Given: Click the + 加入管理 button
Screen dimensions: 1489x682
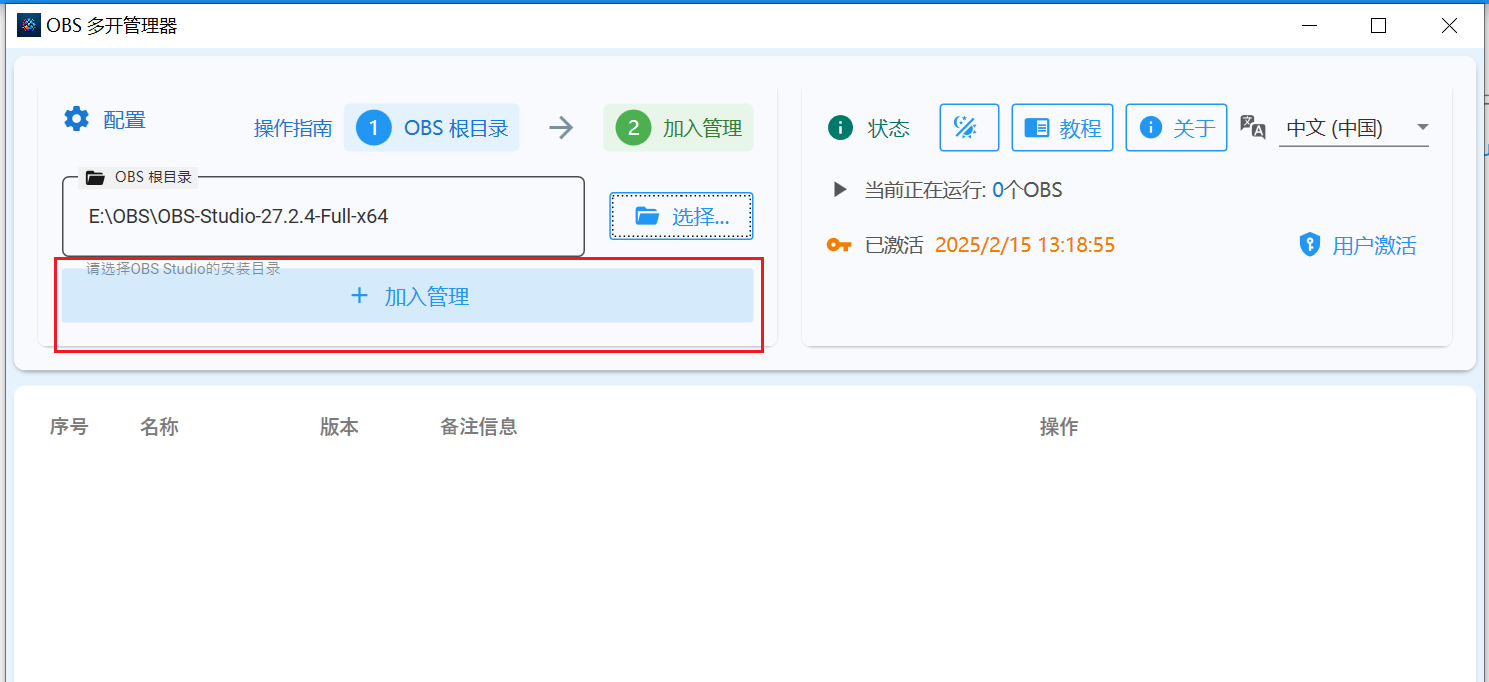Looking at the screenshot, I should (408, 296).
